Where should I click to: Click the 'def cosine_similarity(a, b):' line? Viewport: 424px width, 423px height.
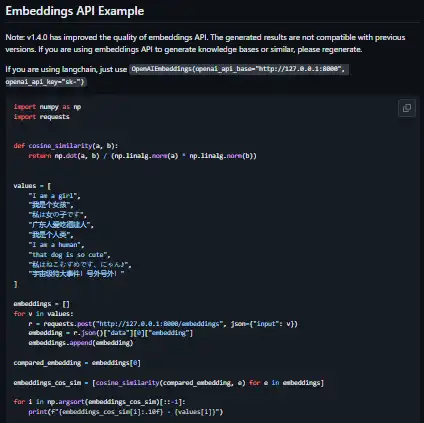point(66,146)
